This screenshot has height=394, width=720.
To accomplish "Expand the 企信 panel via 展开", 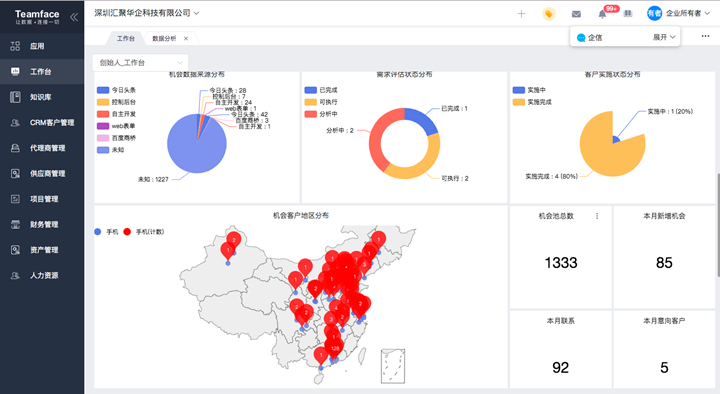I will pyautogui.click(x=664, y=37).
